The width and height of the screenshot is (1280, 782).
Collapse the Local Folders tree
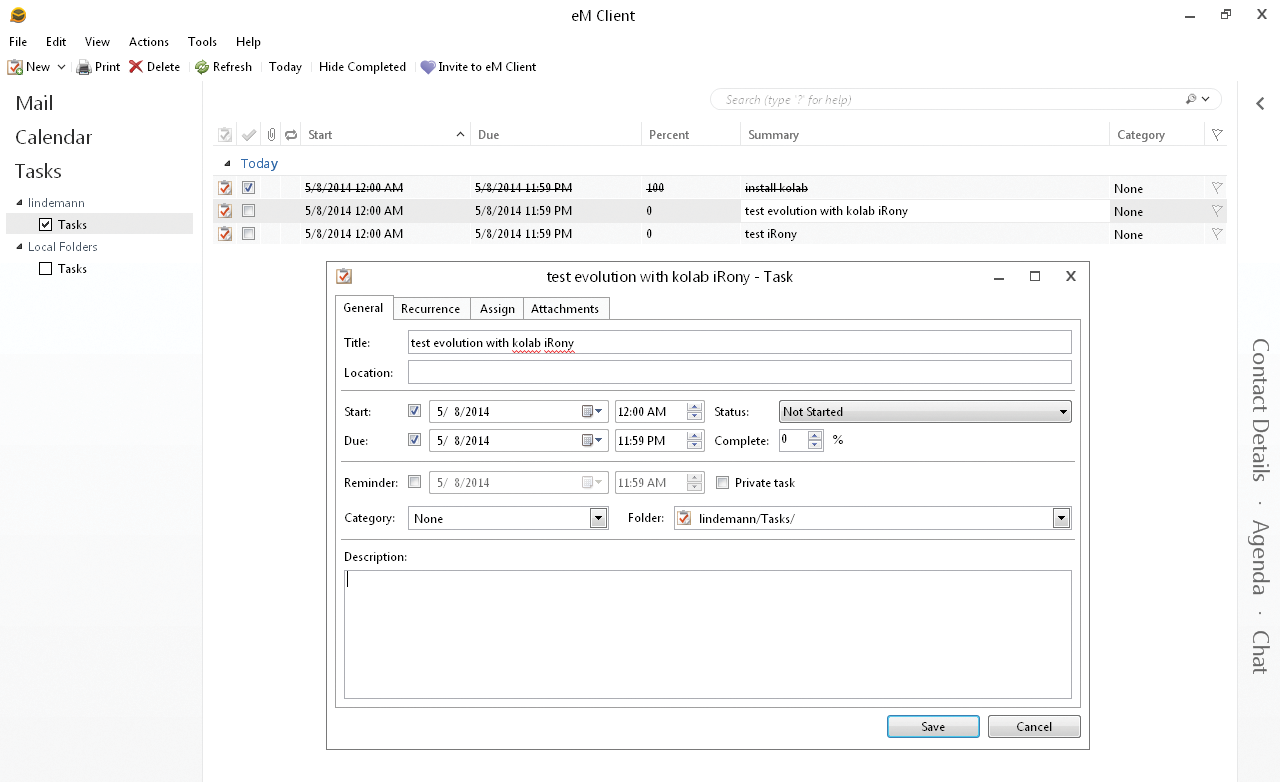[x=19, y=247]
